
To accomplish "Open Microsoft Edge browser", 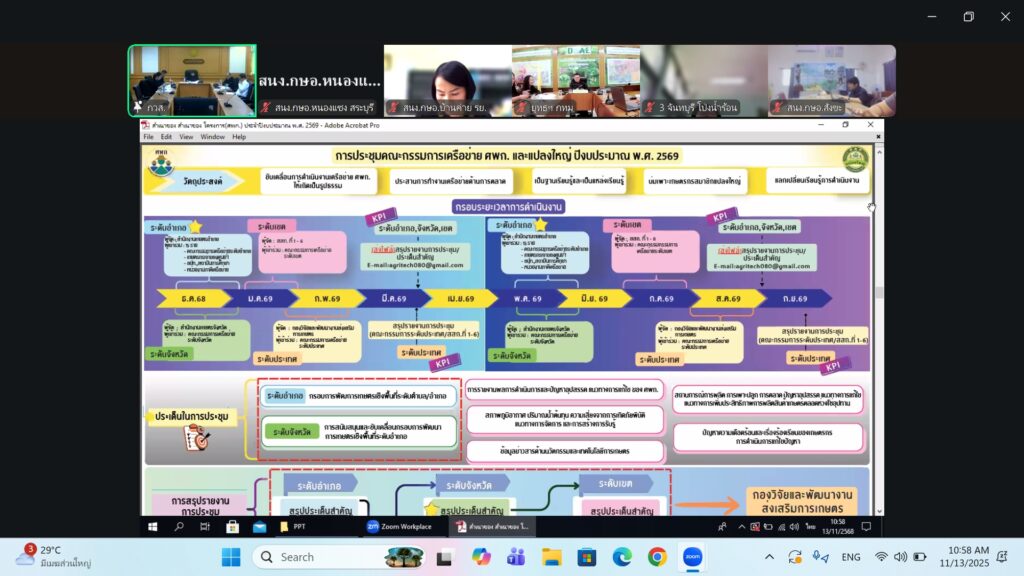I will click(622, 556).
